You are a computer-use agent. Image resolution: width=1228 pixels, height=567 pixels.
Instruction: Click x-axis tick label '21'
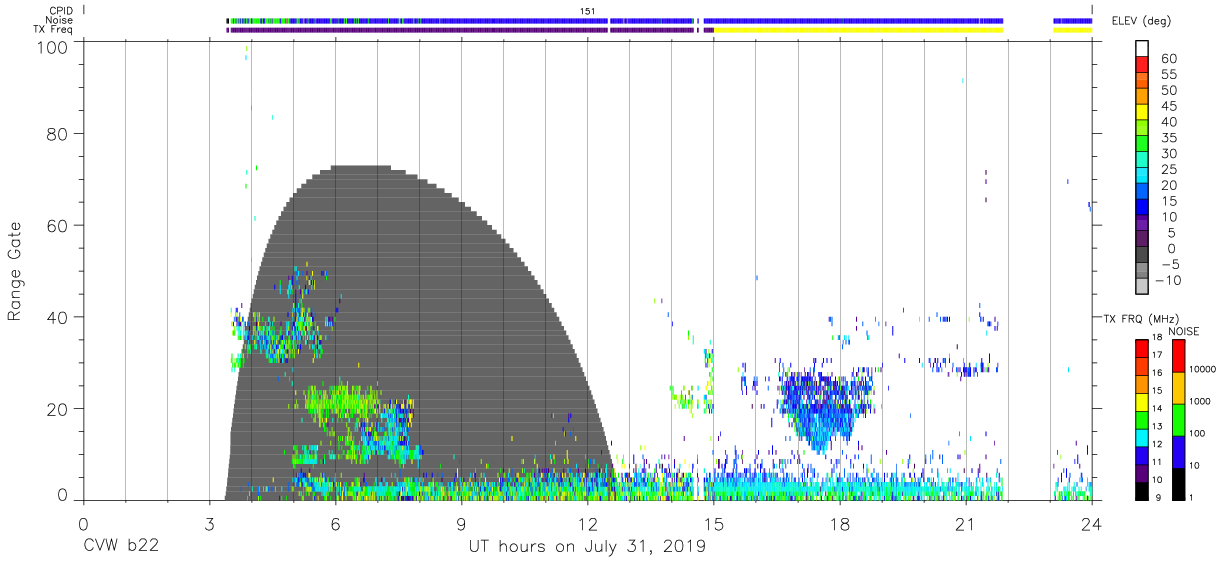pos(965,524)
